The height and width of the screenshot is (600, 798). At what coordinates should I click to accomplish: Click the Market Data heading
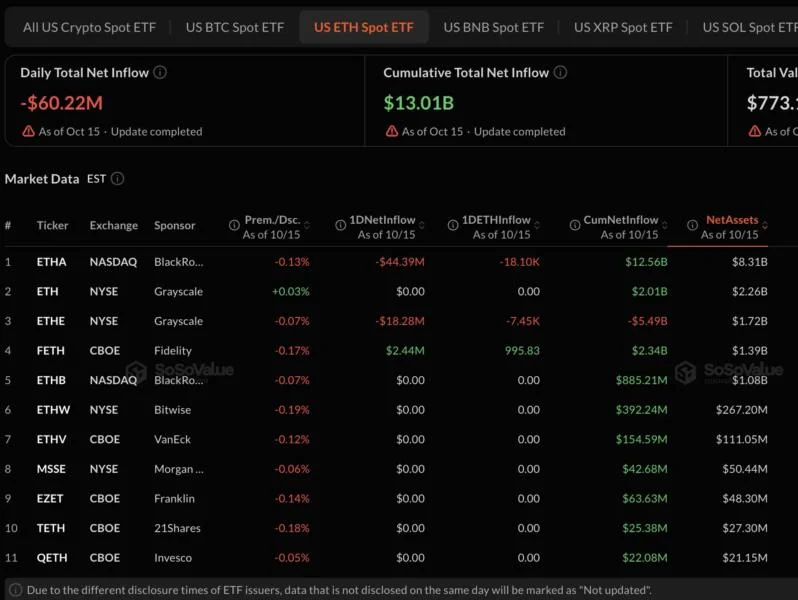[x=42, y=179]
